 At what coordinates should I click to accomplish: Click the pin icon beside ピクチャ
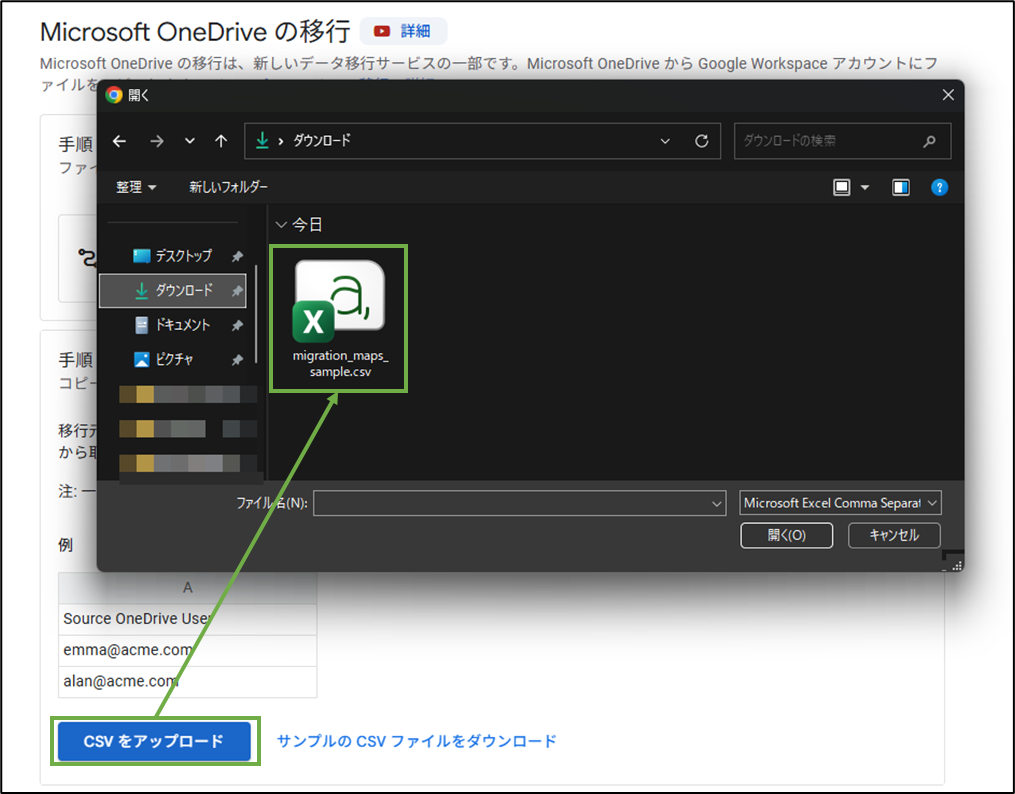(238, 360)
